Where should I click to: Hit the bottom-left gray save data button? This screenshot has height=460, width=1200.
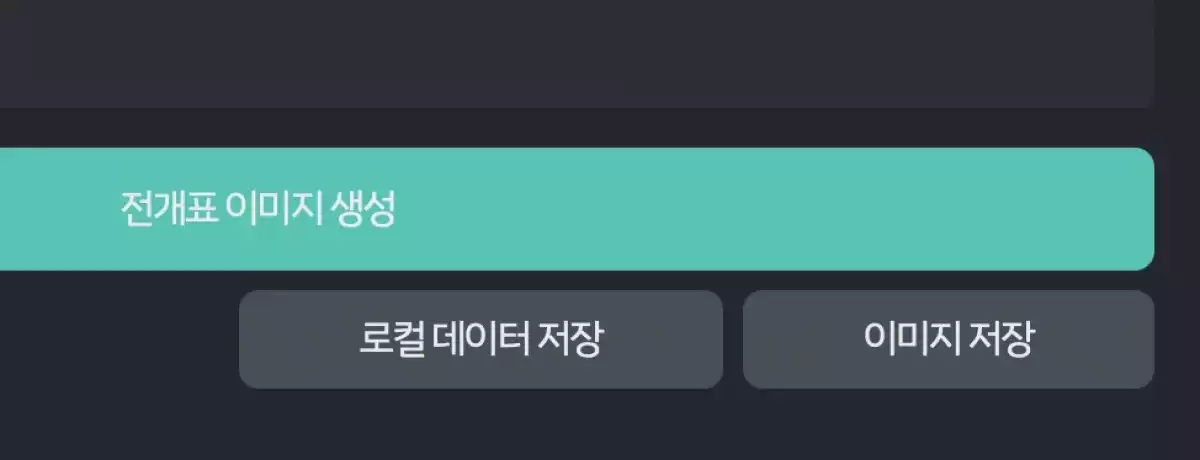tap(480, 339)
